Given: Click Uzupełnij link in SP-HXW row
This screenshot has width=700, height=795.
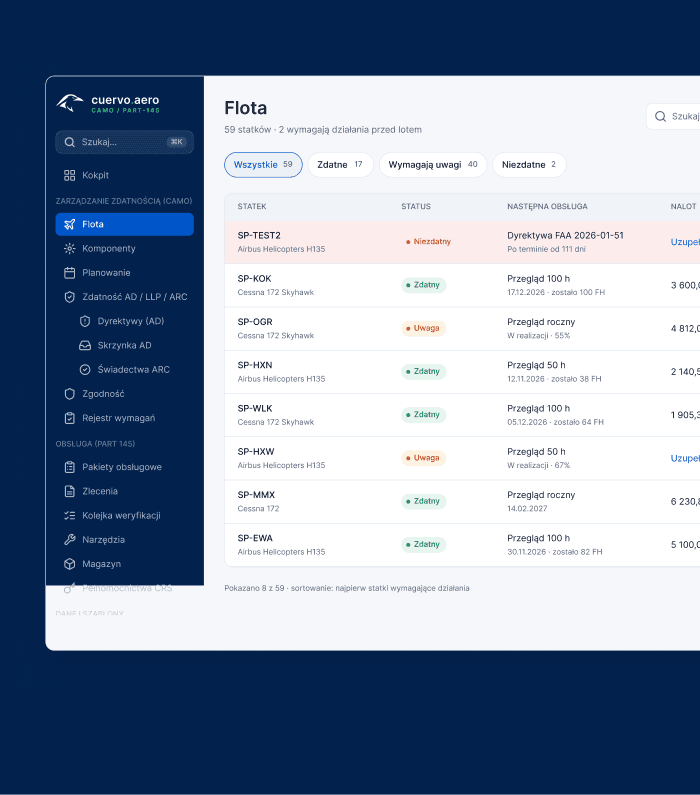Looking at the screenshot, I should tap(685, 458).
